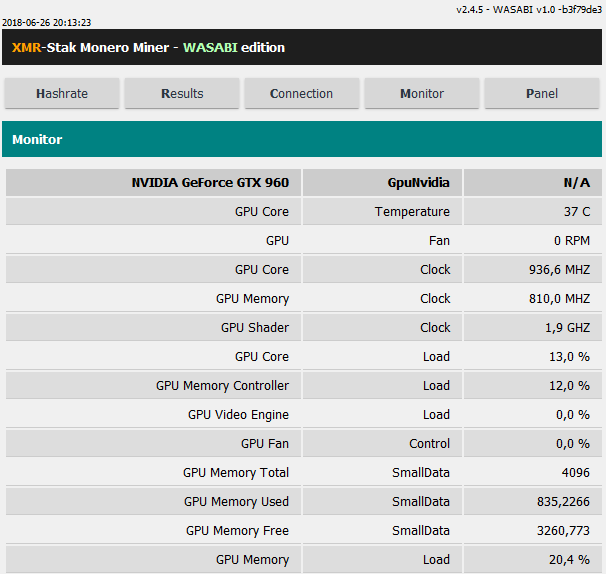Viewport: 606px width, 577px height.
Task: Click the GPU Shader row label
Action: pyautogui.click(x=255, y=327)
